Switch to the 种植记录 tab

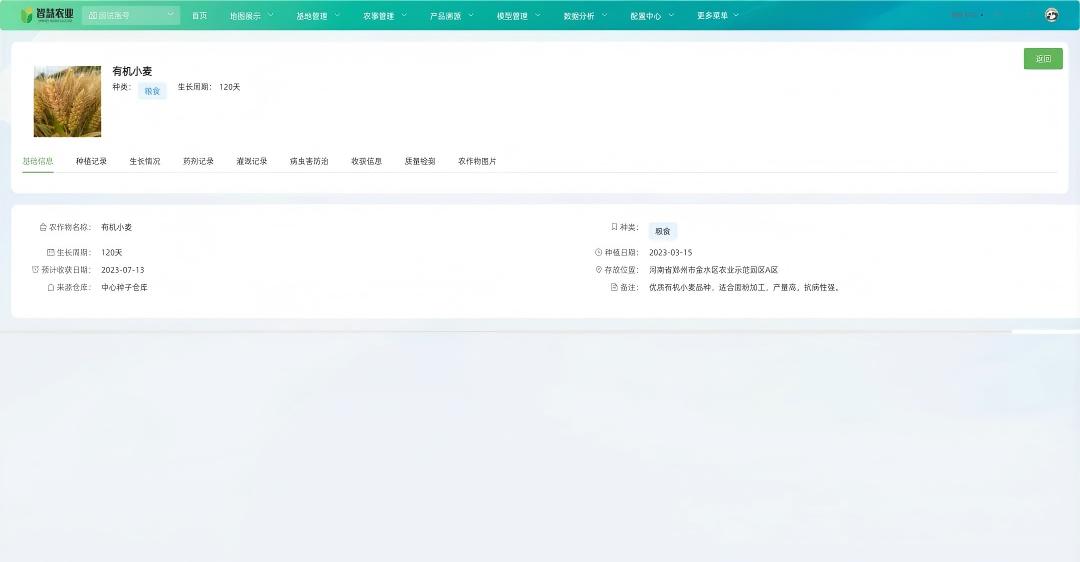click(x=91, y=161)
